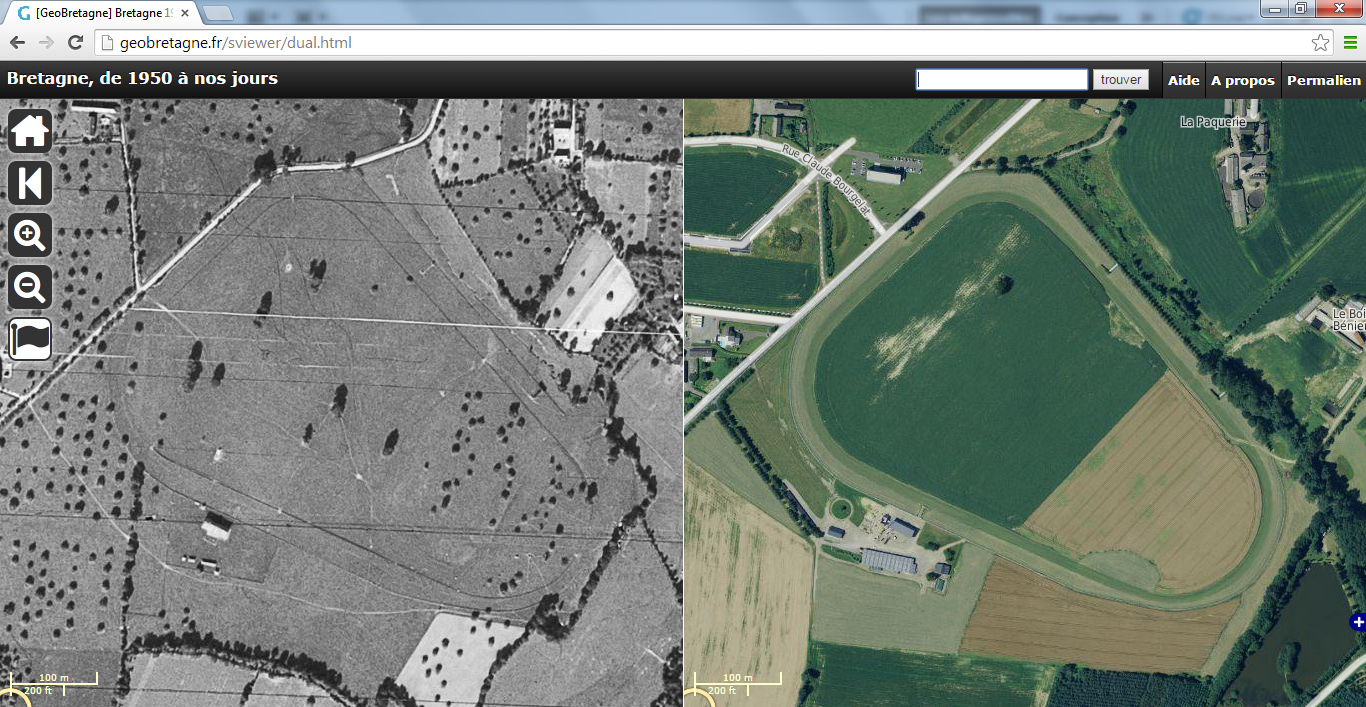
Task: Go back using the browser back arrow
Action: (17, 43)
